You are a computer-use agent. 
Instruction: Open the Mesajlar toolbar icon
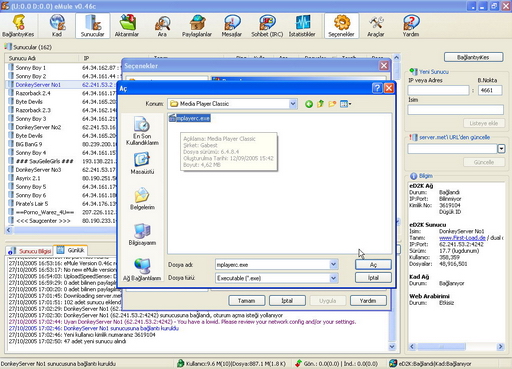(232, 26)
